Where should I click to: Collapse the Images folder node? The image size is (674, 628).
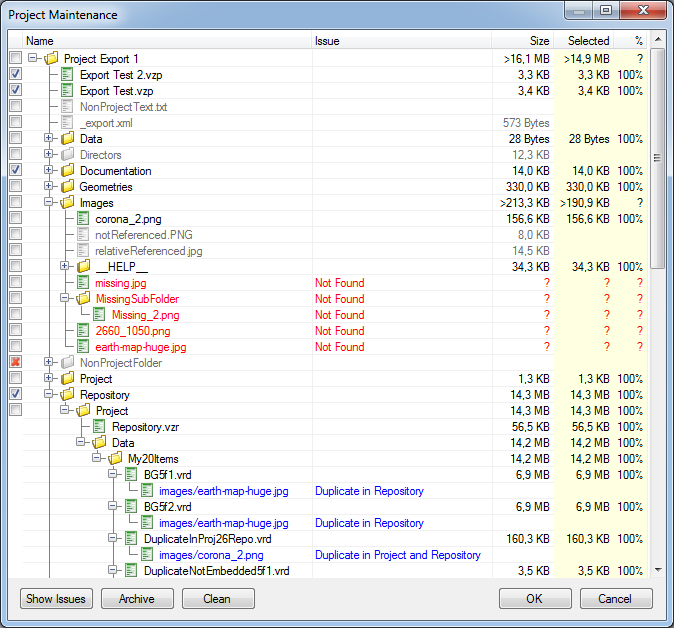click(49, 203)
